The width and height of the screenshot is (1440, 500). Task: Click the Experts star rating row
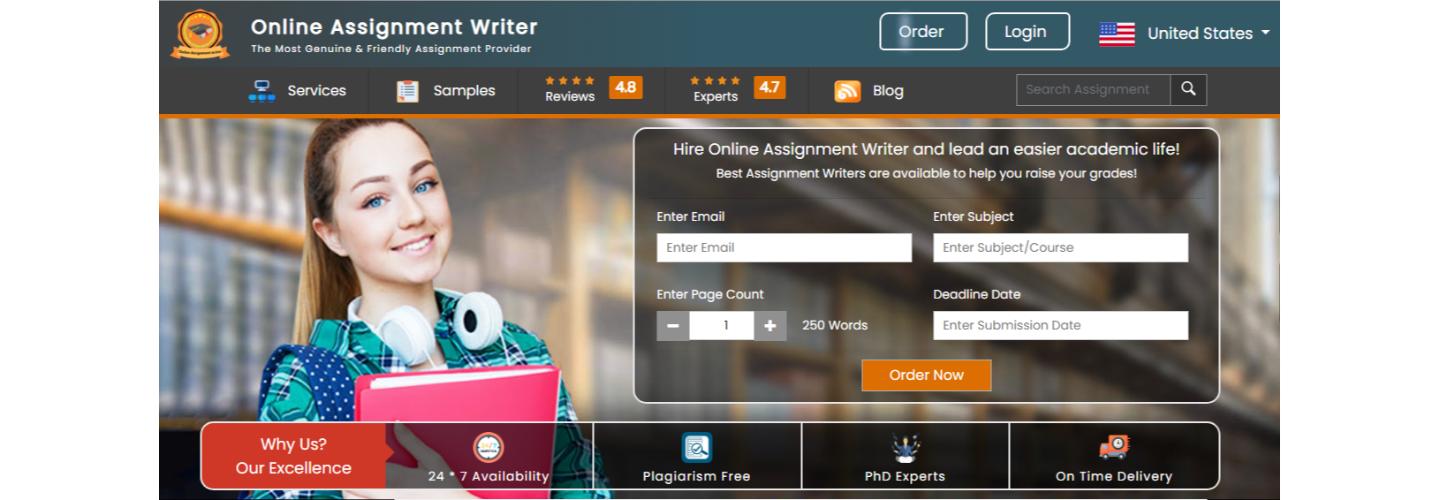point(716,81)
